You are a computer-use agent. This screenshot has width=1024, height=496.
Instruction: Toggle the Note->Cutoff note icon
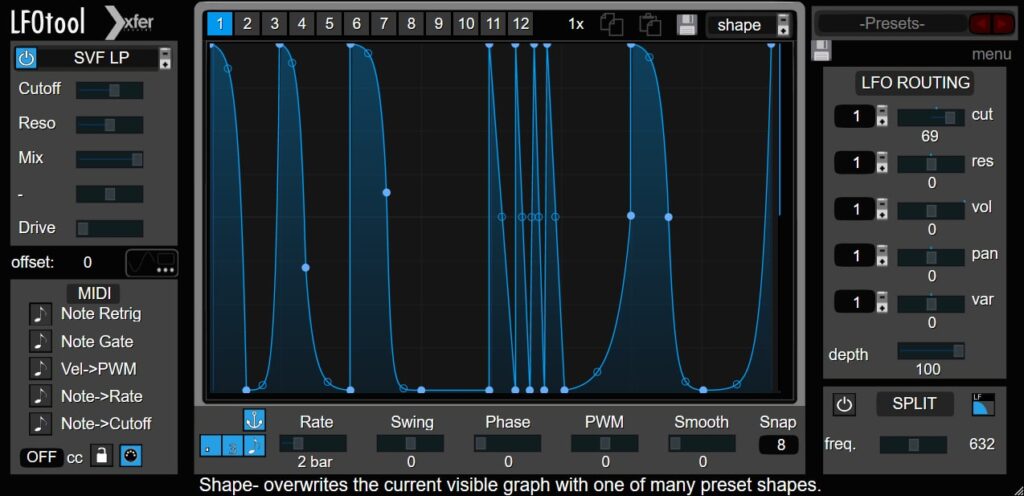[40, 424]
